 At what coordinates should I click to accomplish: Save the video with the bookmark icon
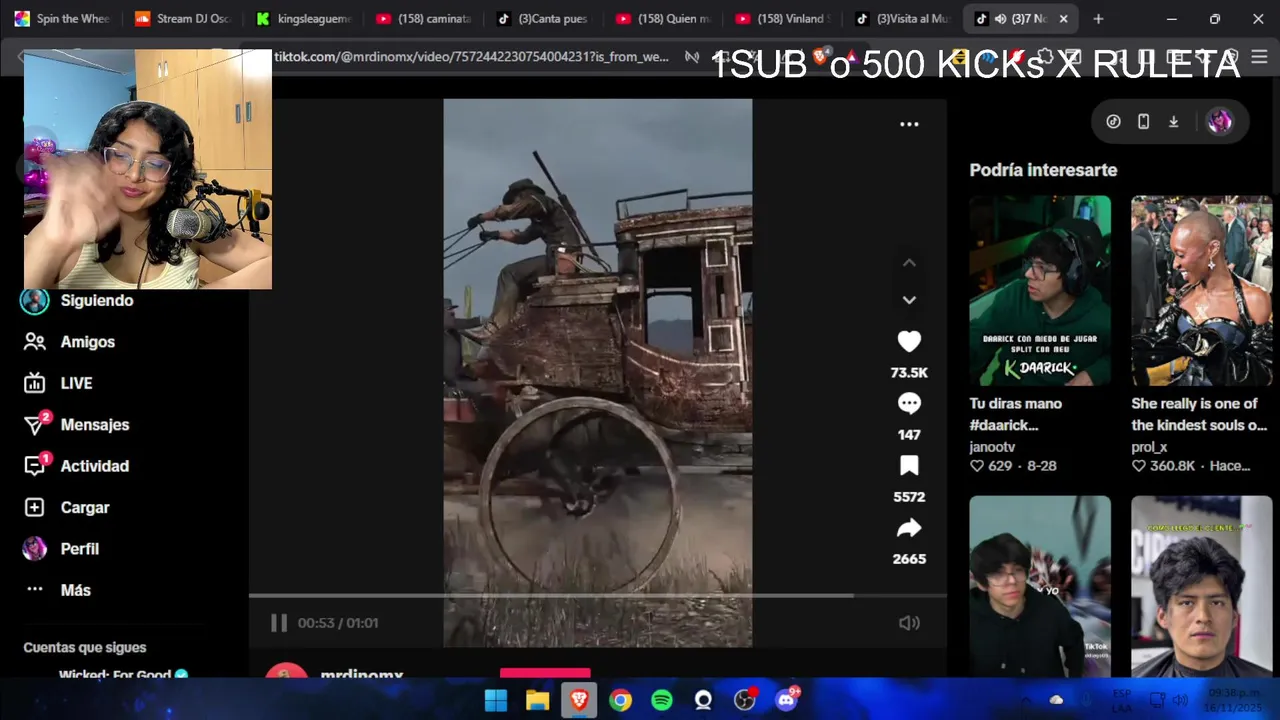click(x=909, y=466)
